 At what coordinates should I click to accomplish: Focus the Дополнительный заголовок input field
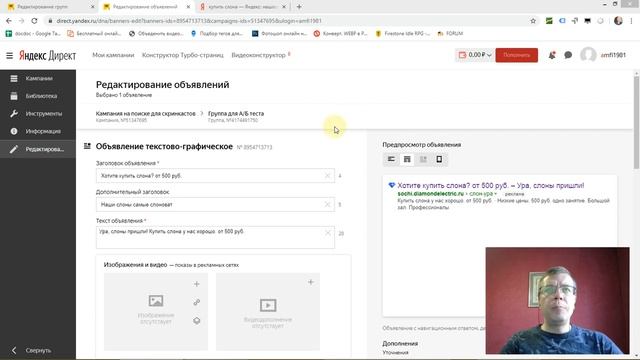point(215,204)
